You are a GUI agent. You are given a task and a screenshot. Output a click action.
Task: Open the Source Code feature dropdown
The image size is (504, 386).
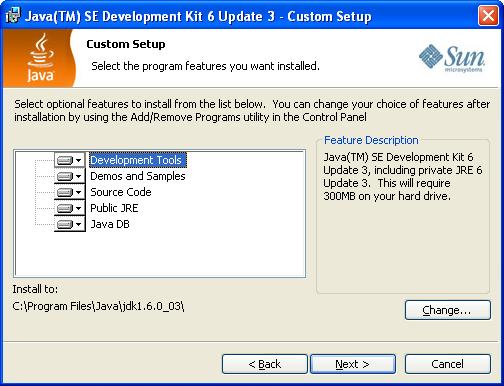tap(70, 192)
